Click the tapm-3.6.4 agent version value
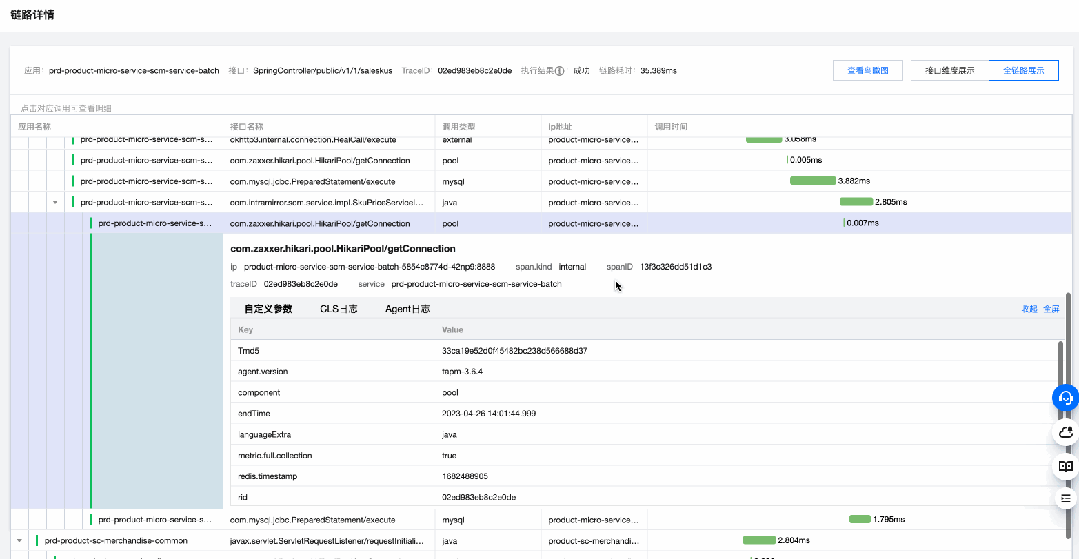 [463, 372]
